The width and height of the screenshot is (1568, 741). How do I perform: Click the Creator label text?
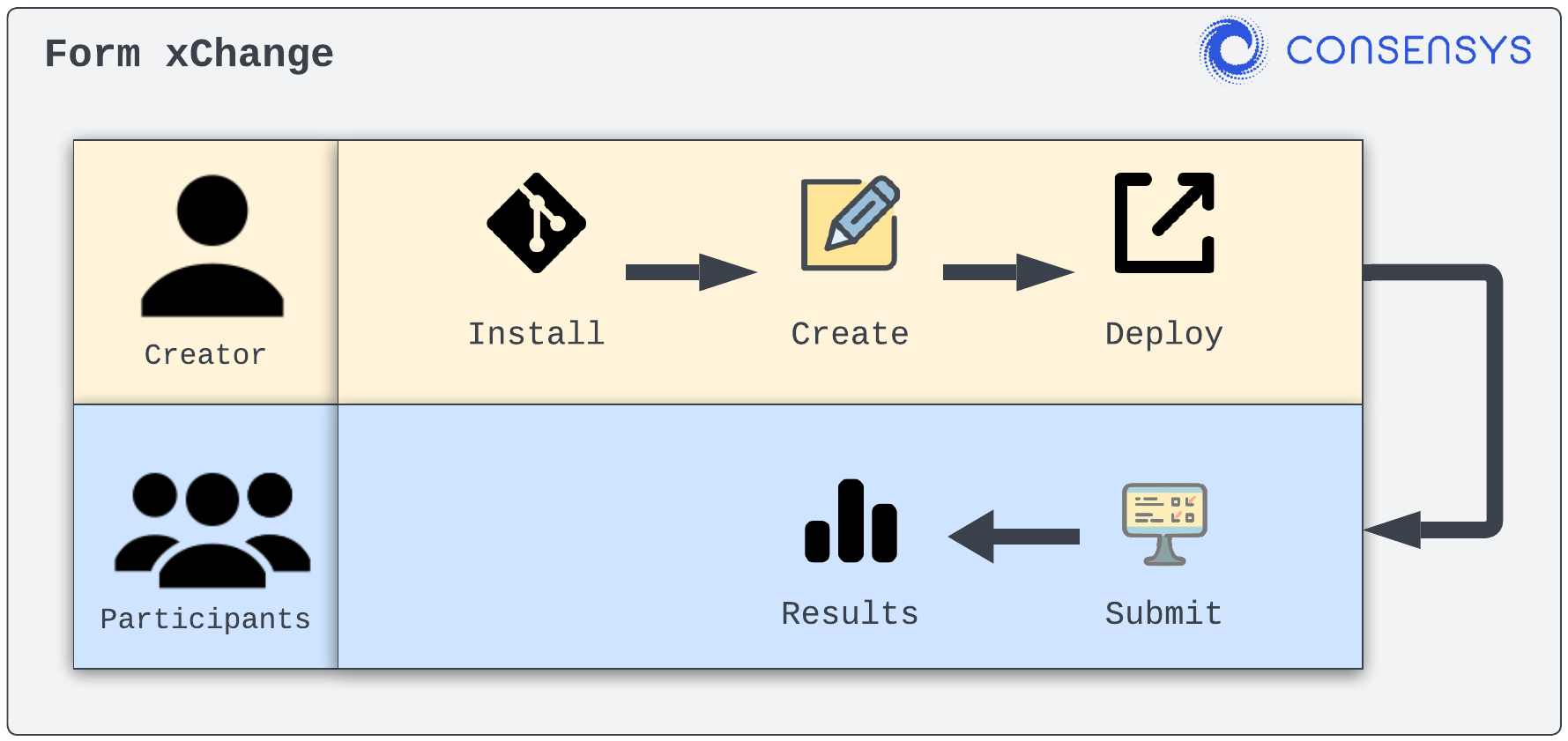(x=205, y=354)
